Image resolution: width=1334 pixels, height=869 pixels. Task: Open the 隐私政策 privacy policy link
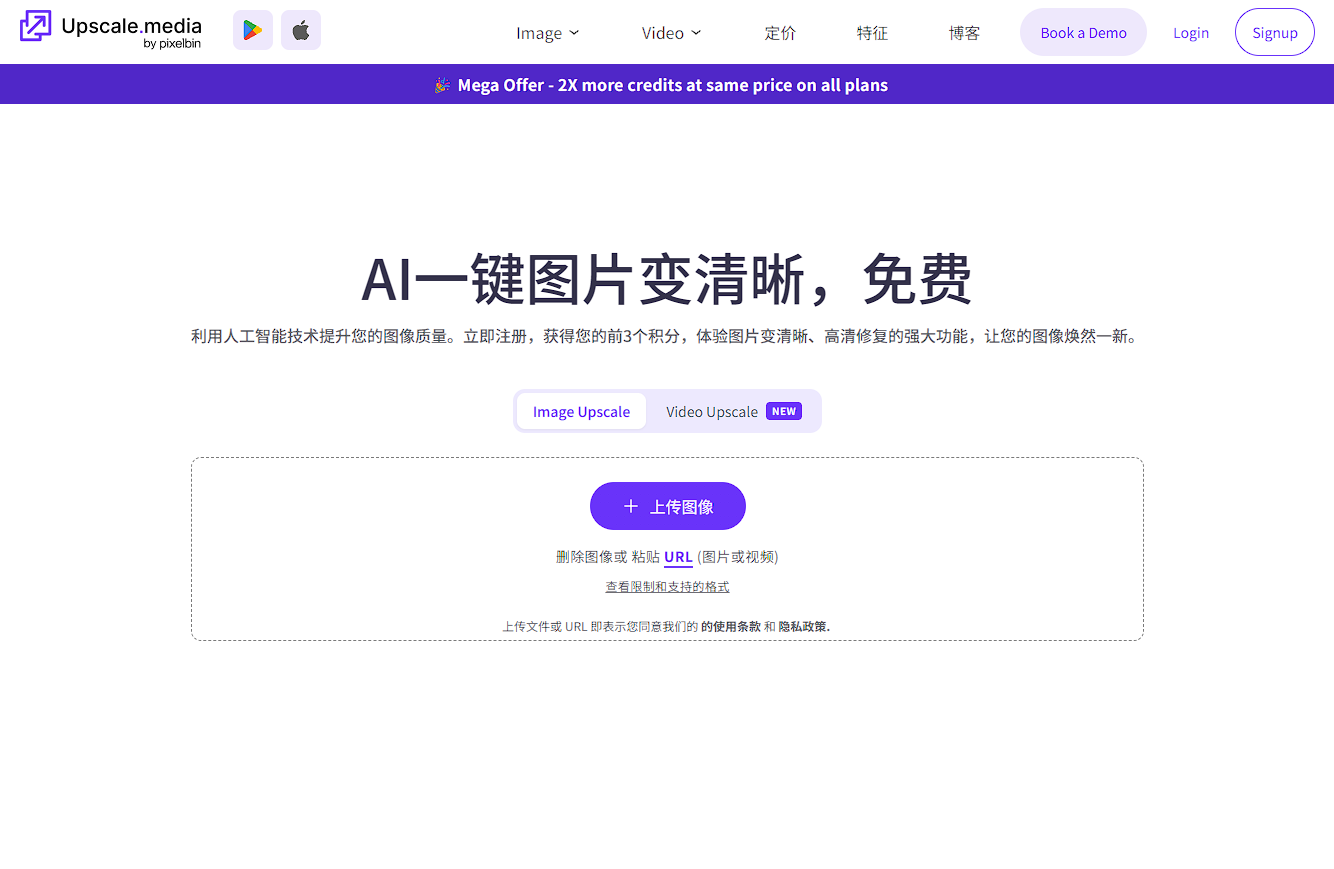(x=804, y=627)
